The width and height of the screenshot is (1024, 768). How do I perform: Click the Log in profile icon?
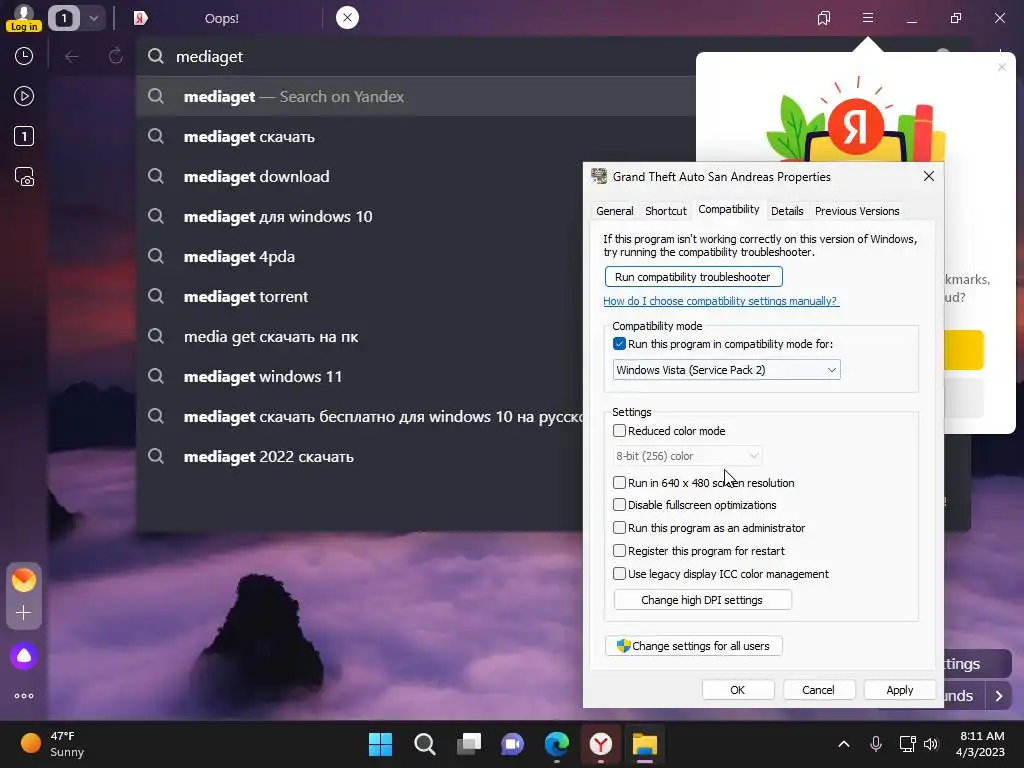point(24,17)
